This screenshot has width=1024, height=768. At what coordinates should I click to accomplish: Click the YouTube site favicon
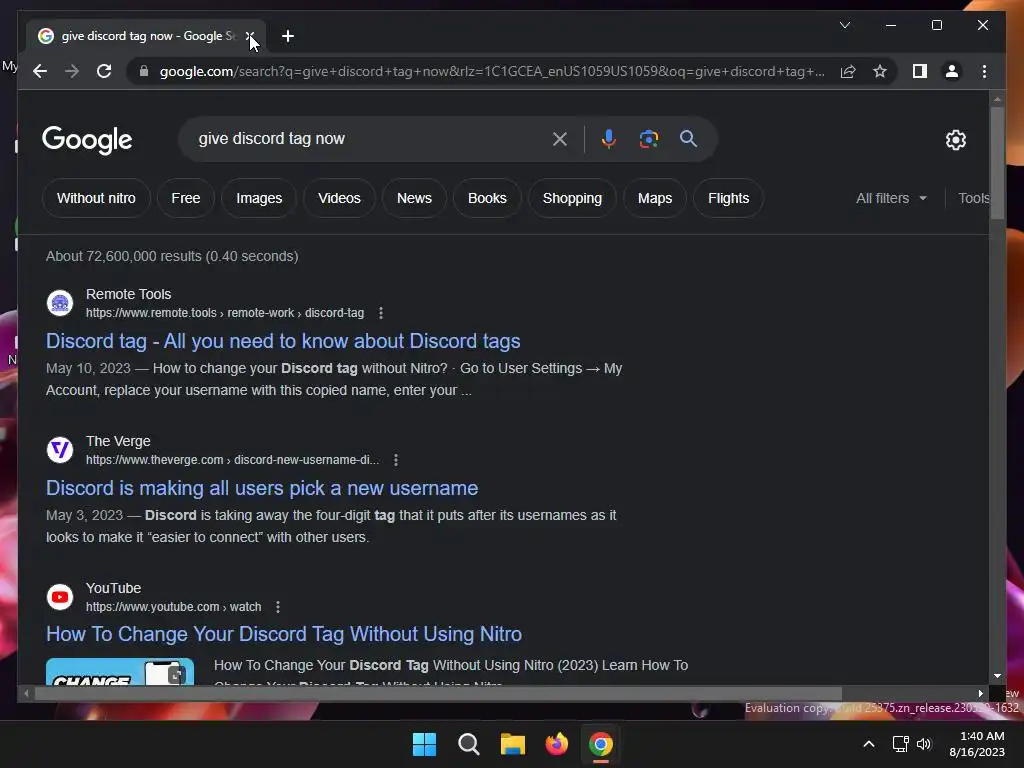click(60, 597)
